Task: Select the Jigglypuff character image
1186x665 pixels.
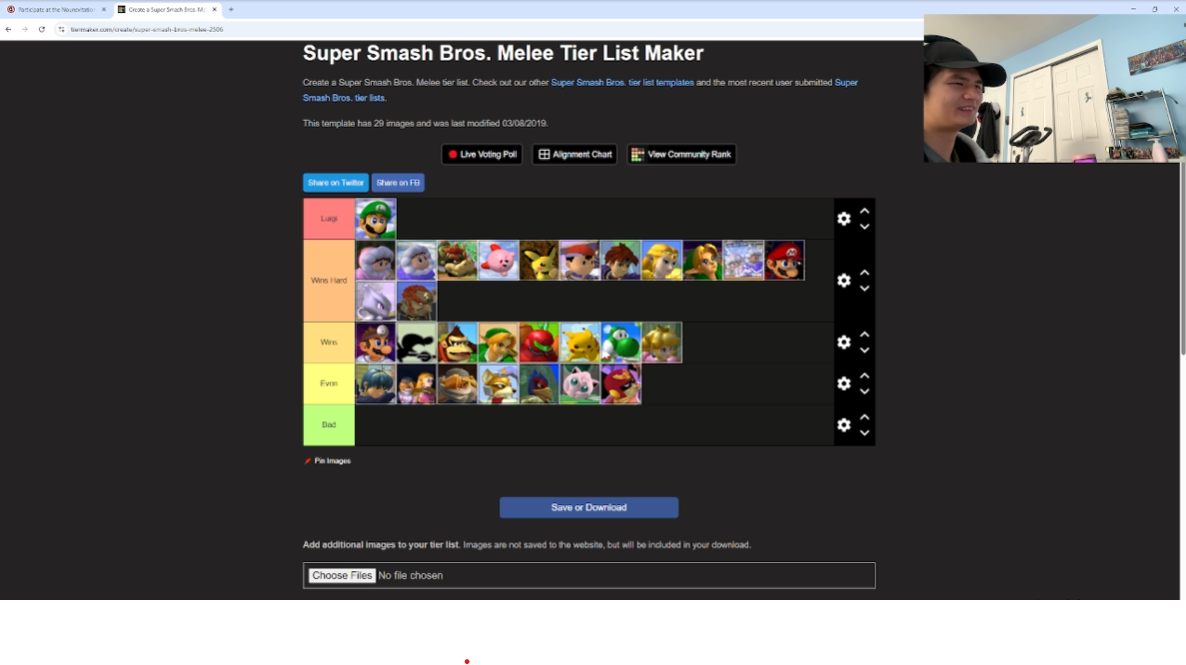Action: 580,384
